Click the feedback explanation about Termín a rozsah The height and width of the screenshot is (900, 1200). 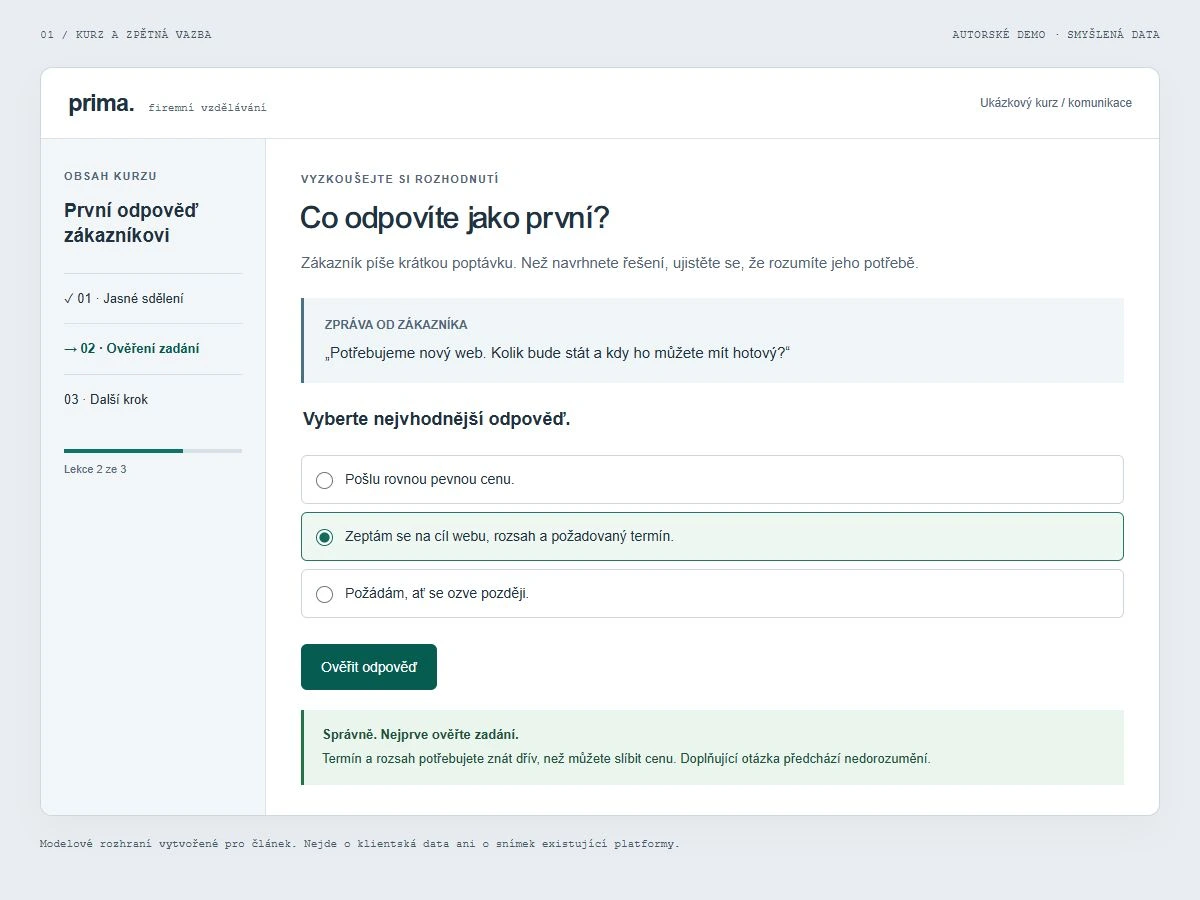(627, 758)
